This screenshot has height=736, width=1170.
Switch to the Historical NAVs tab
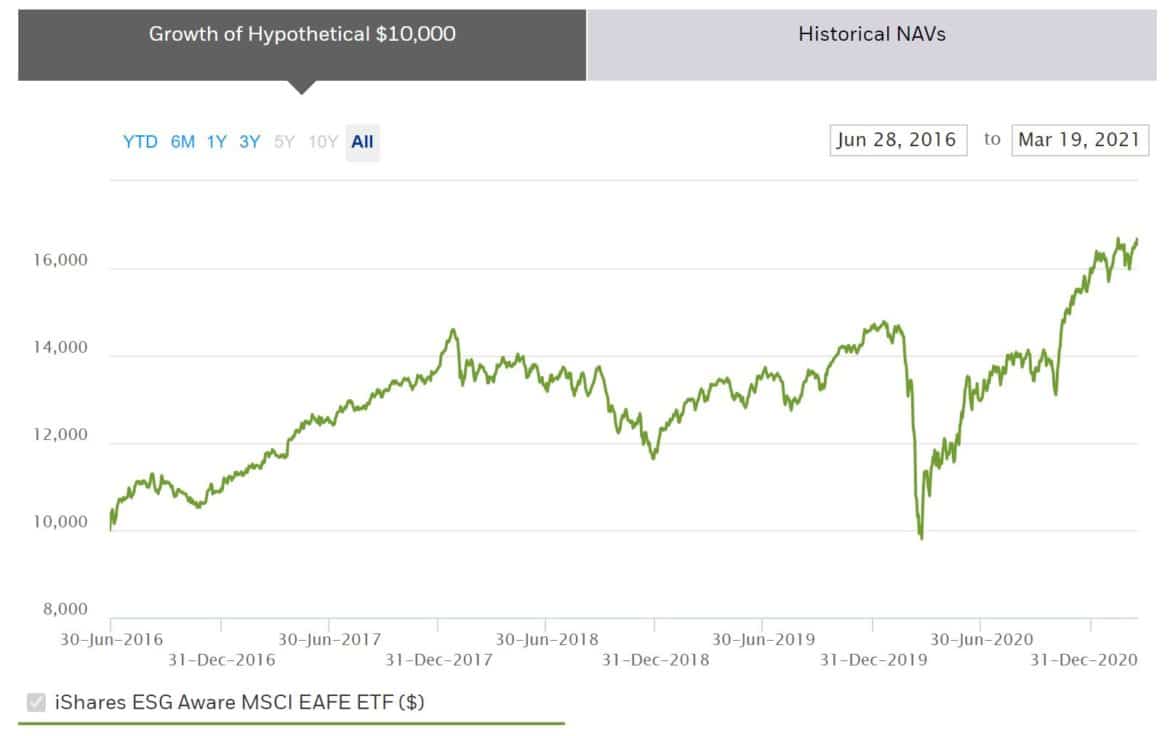[871, 34]
